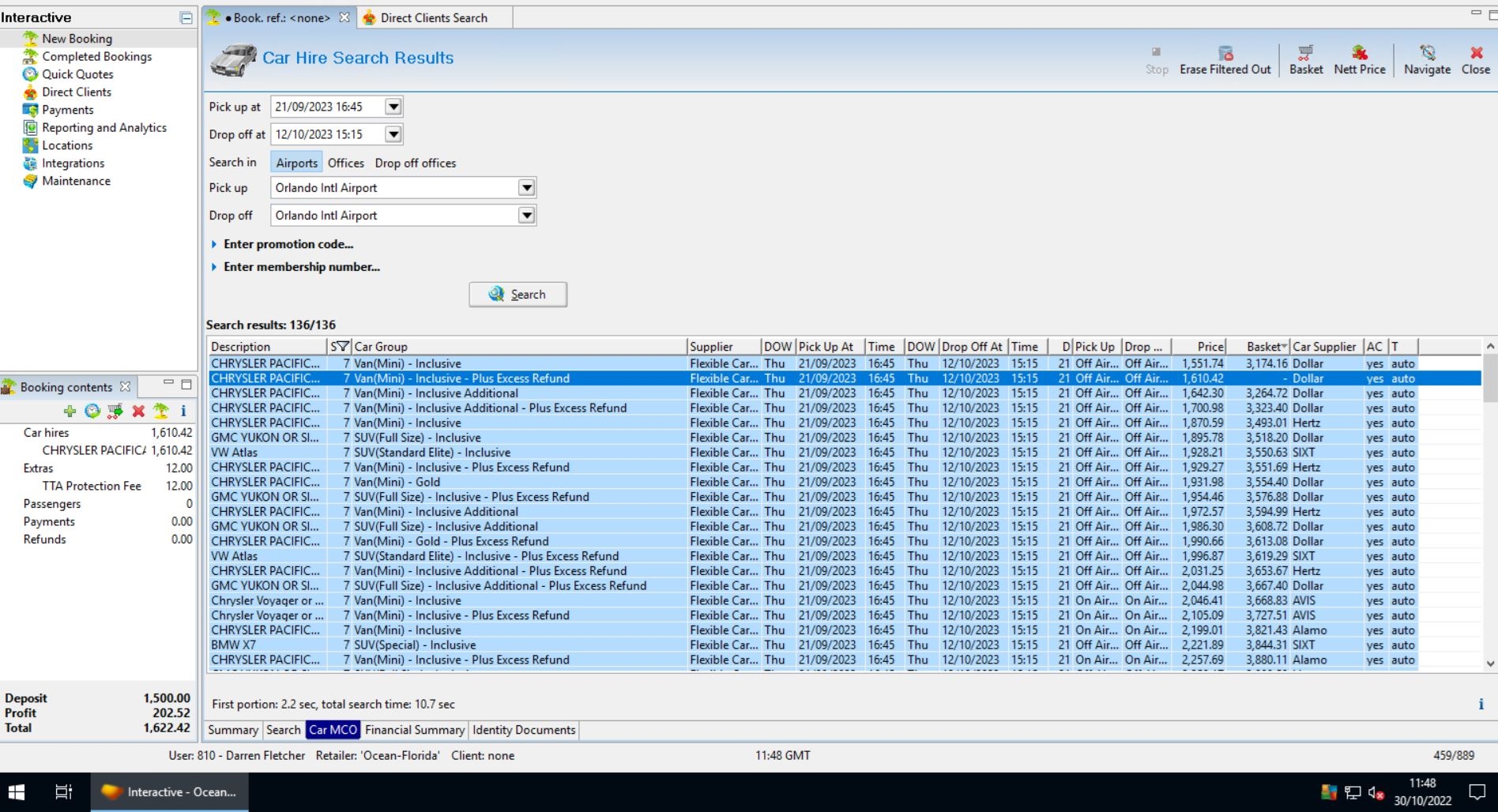Open Quick Quotes in sidebar
The image size is (1498, 812).
(77, 74)
